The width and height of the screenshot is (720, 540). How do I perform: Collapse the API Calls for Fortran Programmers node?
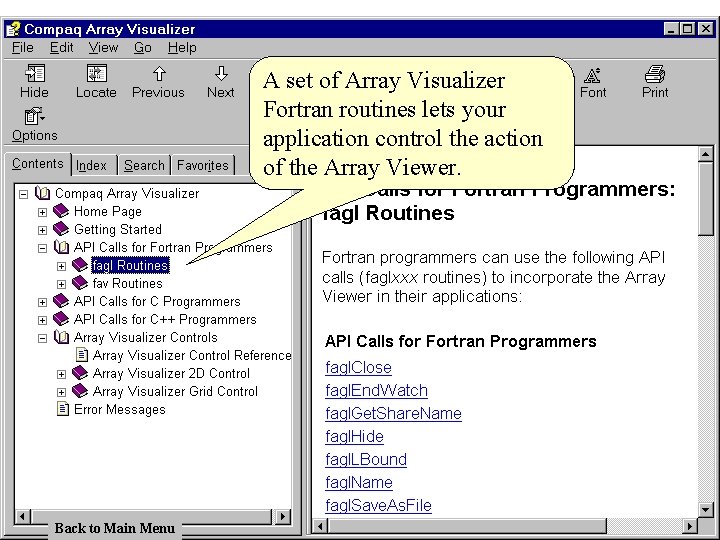coord(42,248)
